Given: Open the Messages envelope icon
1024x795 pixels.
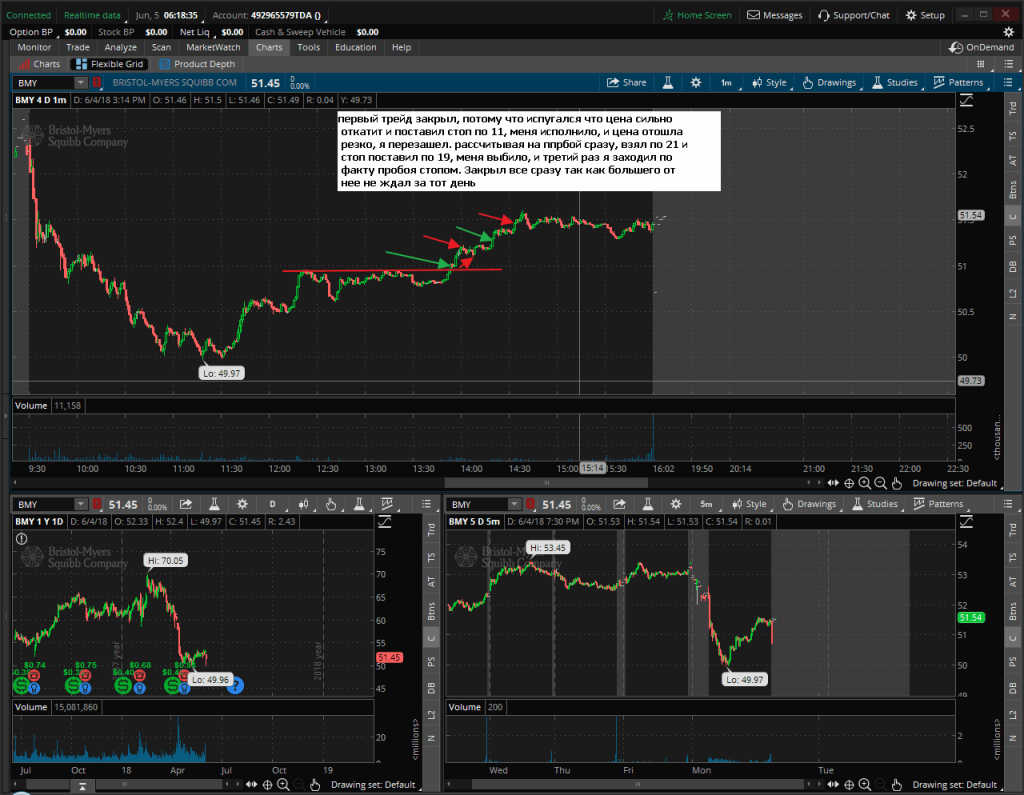Looking at the screenshot, I should point(774,15).
